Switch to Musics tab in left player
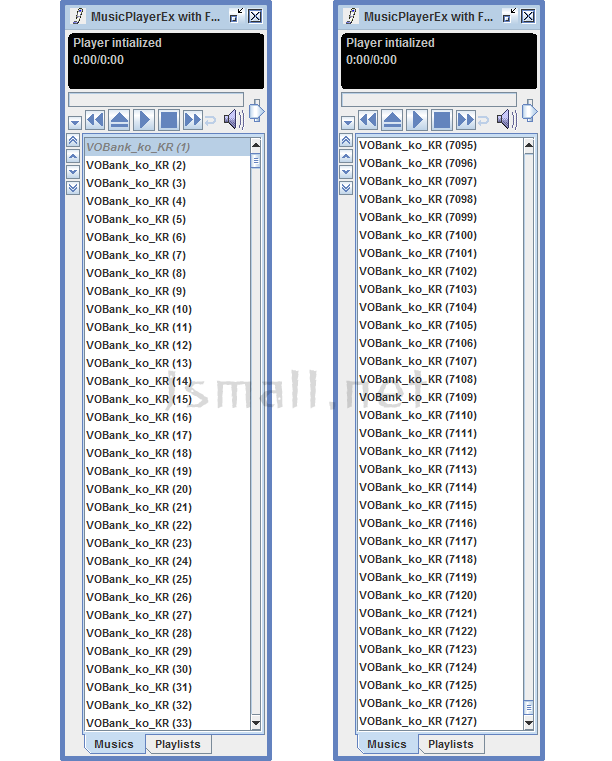Viewport: 612px width, 761px height. [x=114, y=744]
